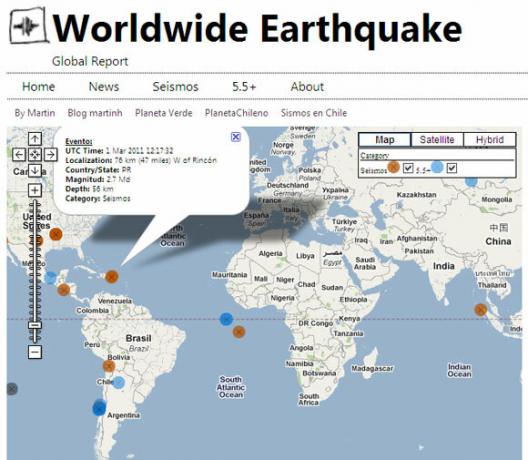Image resolution: width=528 pixels, height=460 pixels.
Task: Zoom out with the minus button
Action: pos(35,353)
